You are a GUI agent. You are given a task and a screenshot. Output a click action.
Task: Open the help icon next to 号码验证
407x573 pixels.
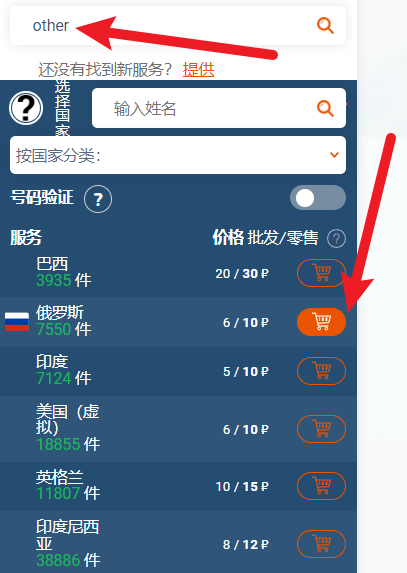click(98, 199)
